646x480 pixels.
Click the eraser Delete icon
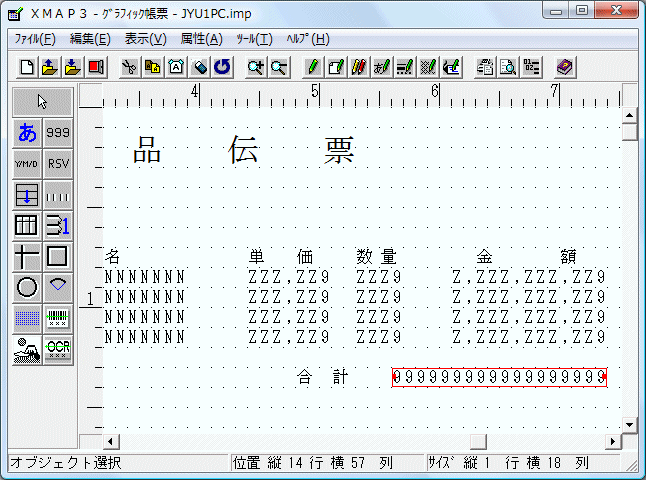click(199, 67)
